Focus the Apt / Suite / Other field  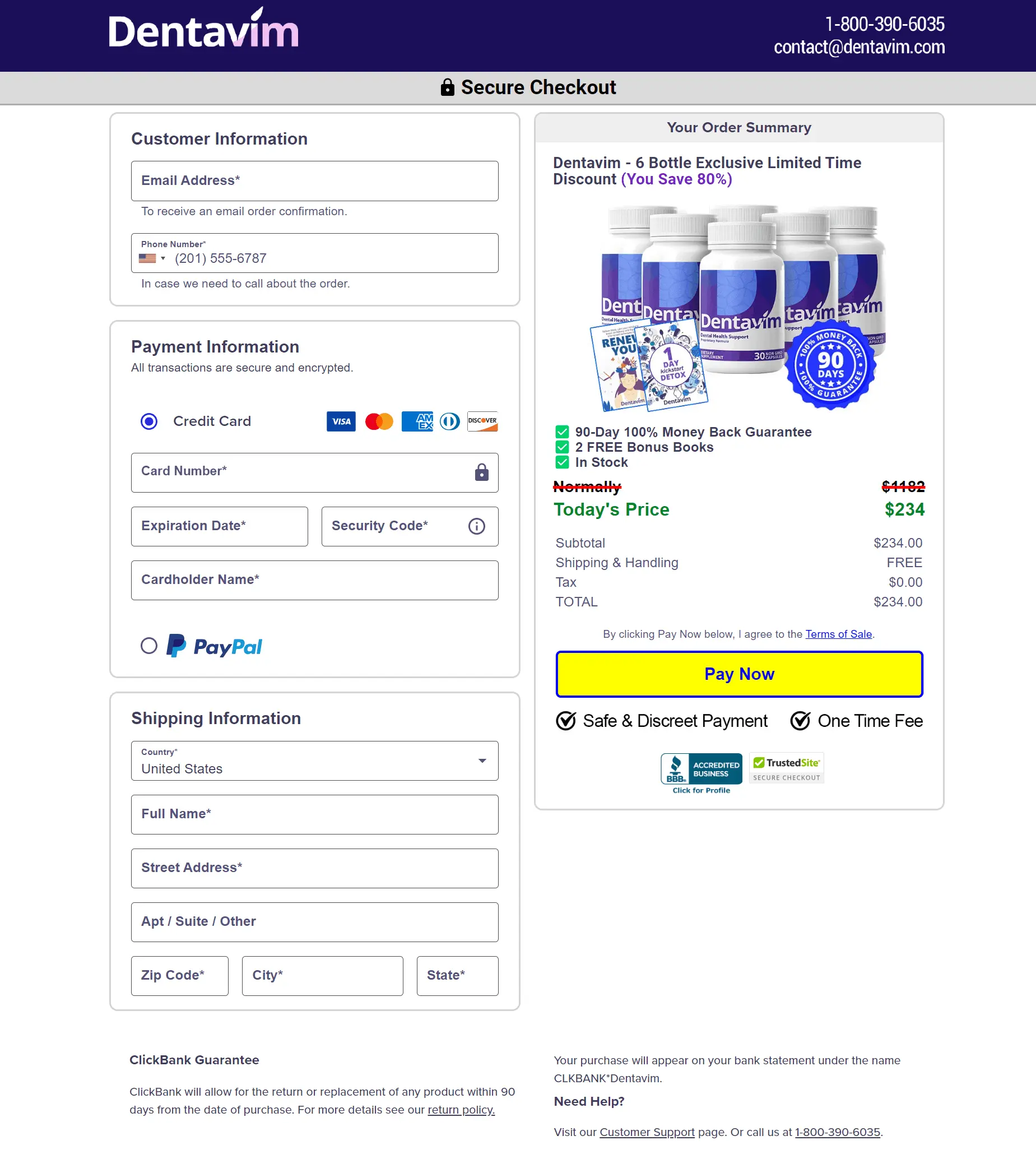coord(314,922)
